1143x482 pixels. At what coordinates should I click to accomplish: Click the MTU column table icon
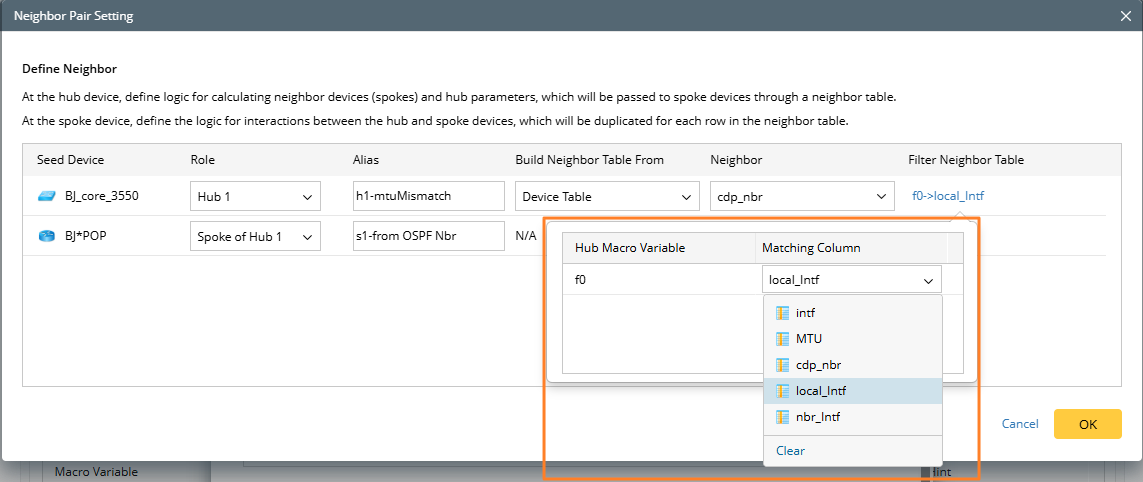[783, 339]
